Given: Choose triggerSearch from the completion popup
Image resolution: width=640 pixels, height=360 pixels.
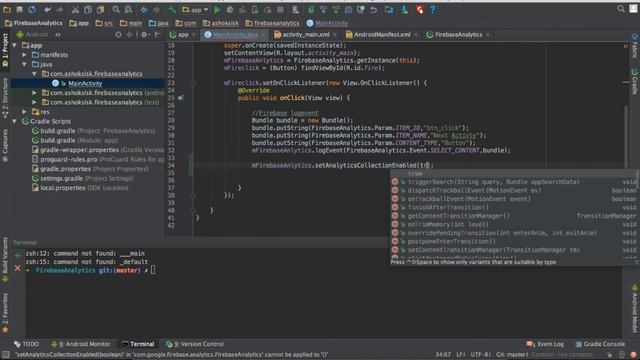Looking at the screenshot, I should coord(514,182).
